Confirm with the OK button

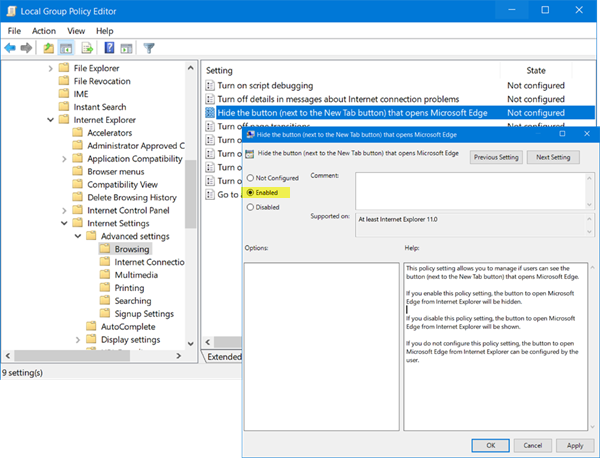click(491, 445)
